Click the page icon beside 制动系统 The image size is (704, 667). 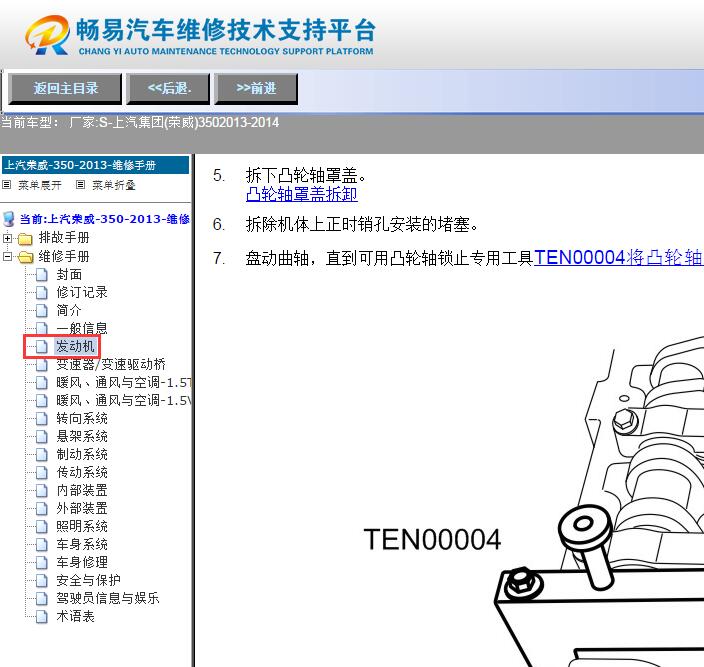(41, 455)
